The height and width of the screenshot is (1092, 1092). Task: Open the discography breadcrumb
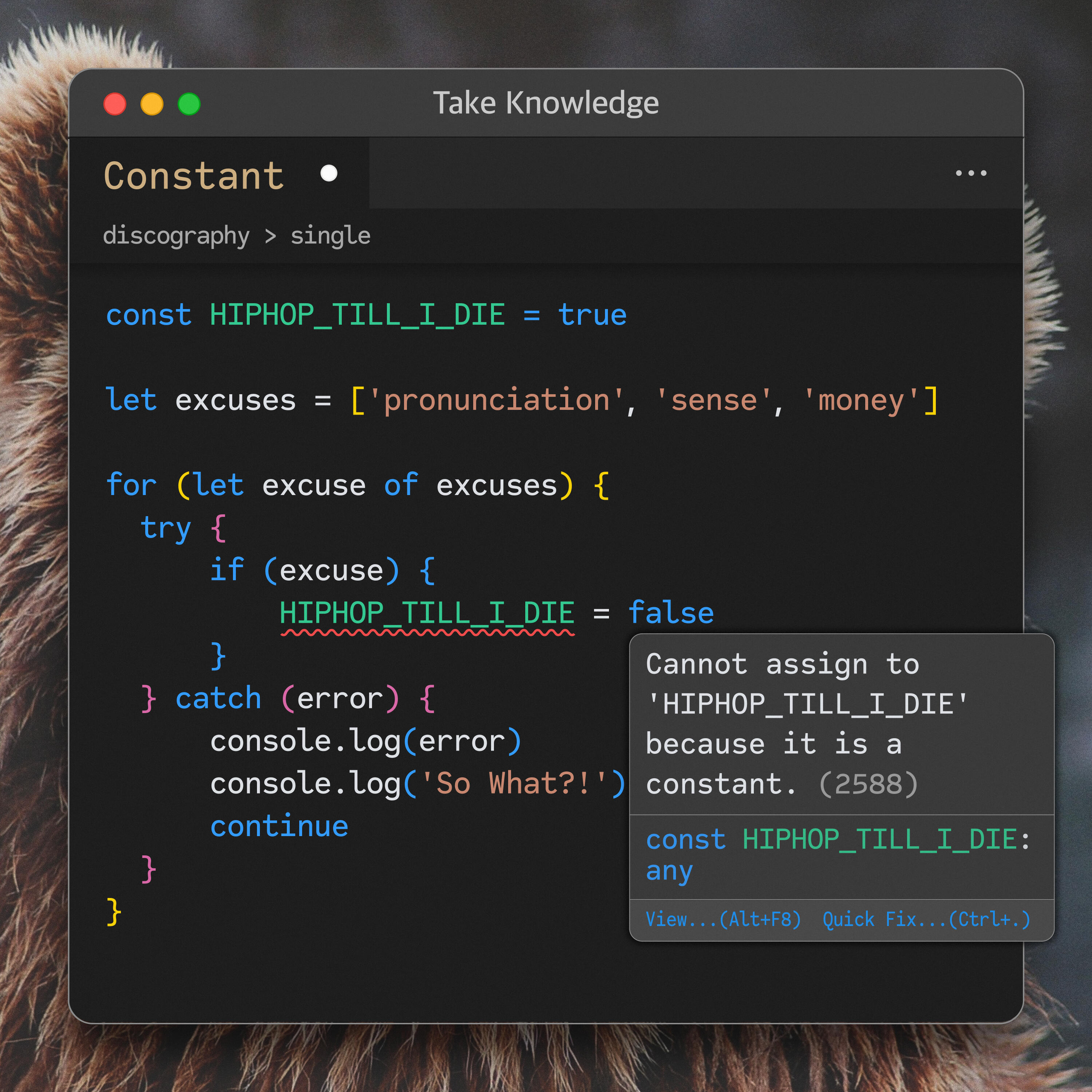[x=176, y=236]
